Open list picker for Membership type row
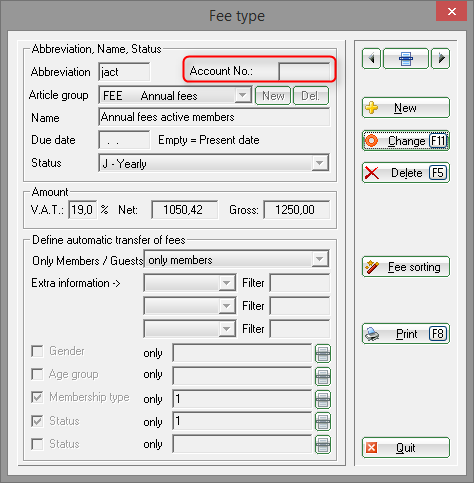Image resolution: width=474 pixels, height=483 pixels. click(x=323, y=399)
